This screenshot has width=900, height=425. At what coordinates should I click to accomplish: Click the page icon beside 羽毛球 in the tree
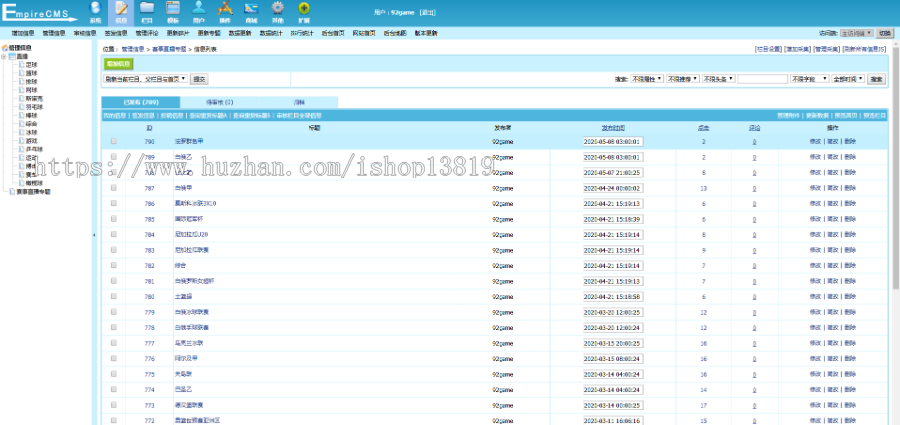point(22,107)
